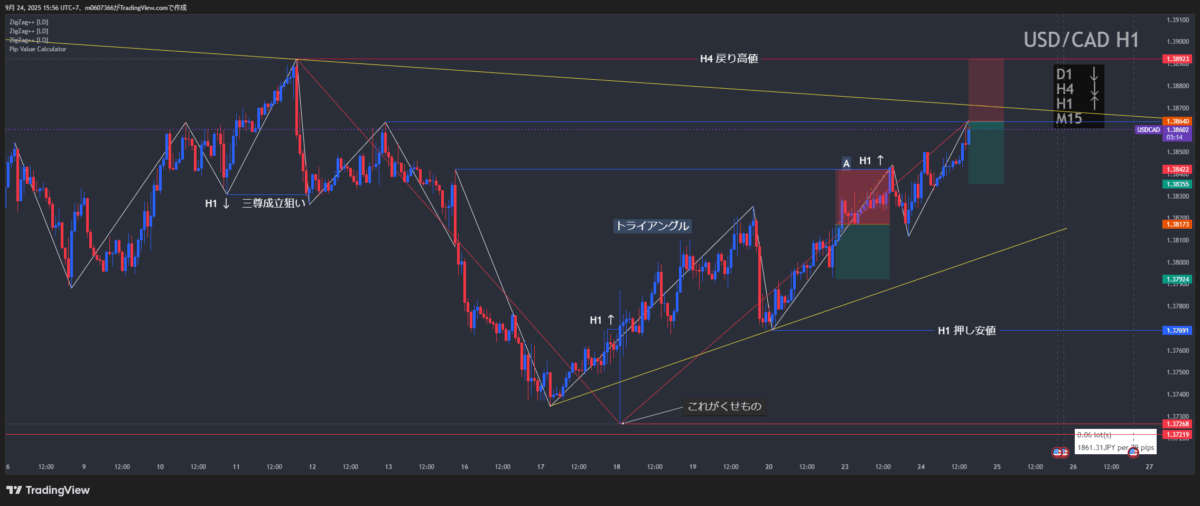Click the "トライアングル" text annotation
This screenshot has width=1200, height=506.
pos(652,226)
